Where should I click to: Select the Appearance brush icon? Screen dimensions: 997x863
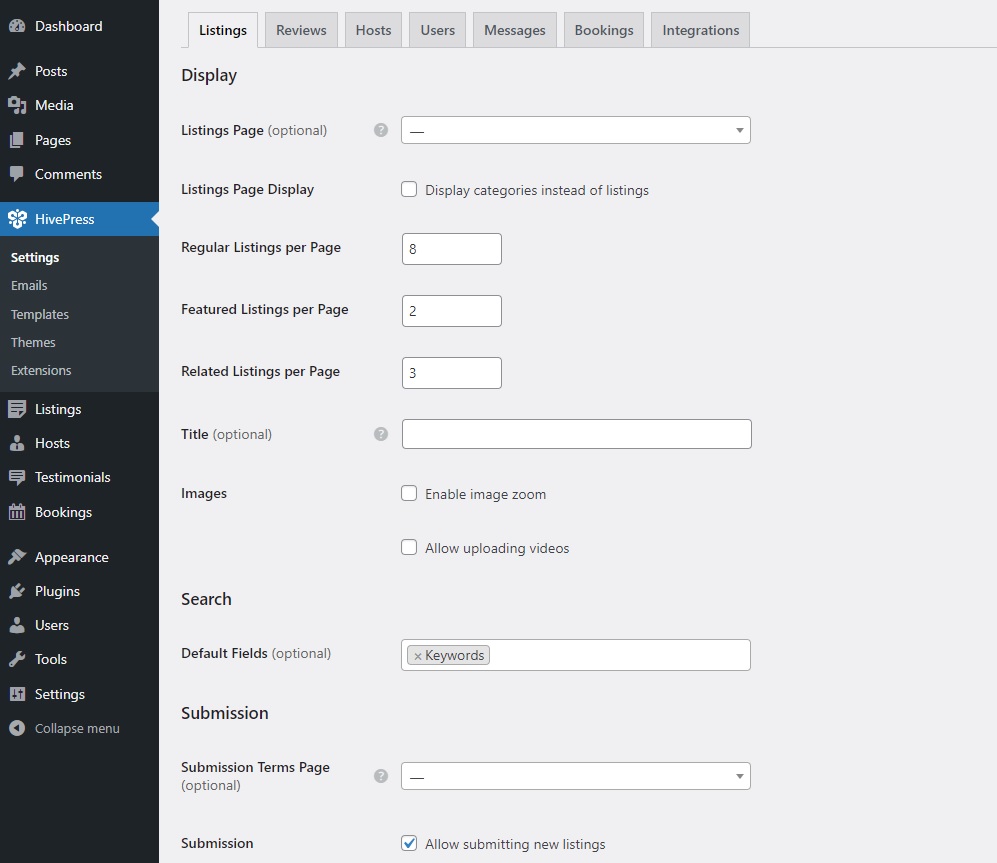tap(19, 556)
